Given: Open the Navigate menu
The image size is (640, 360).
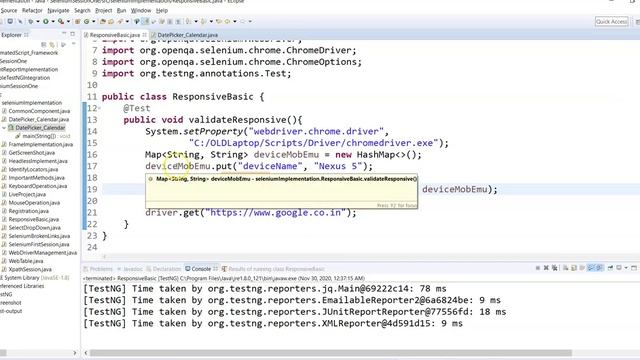Looking at the screenshot, I should [x=58, y=10].
